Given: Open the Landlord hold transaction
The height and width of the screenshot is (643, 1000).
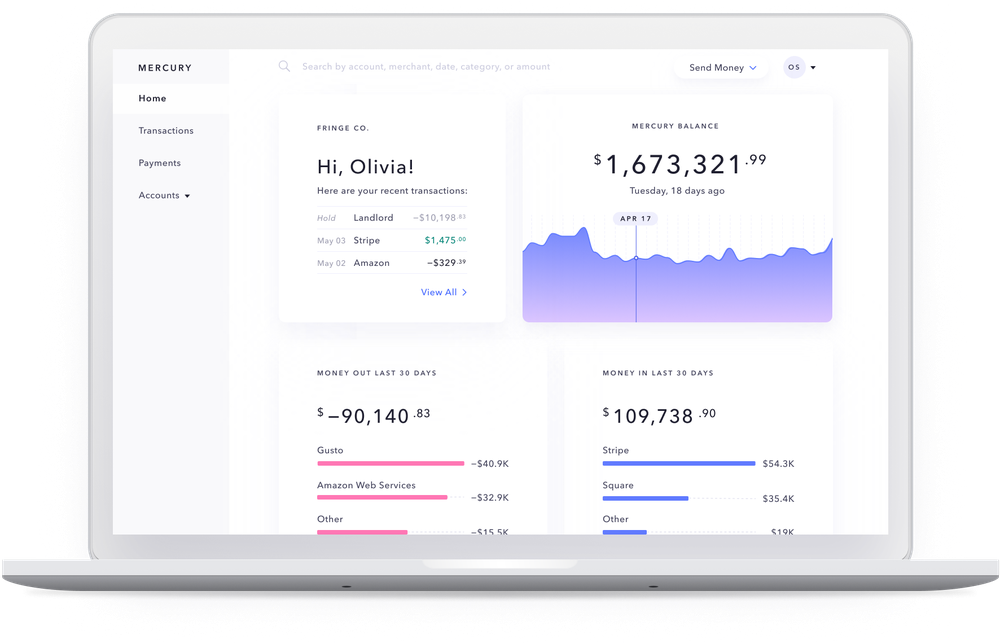Looking at the screenshot, I should (x=392, y=218).
